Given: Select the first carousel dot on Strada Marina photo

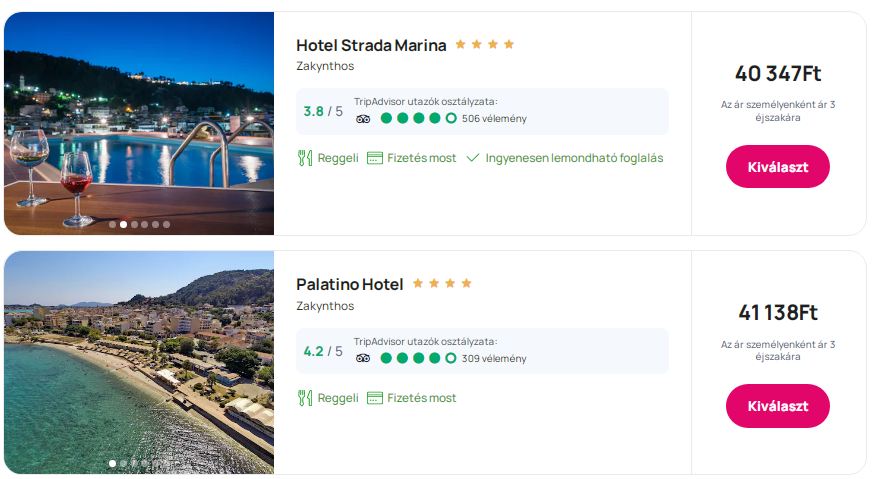Looking at the screenshot, I should [112, 225].
